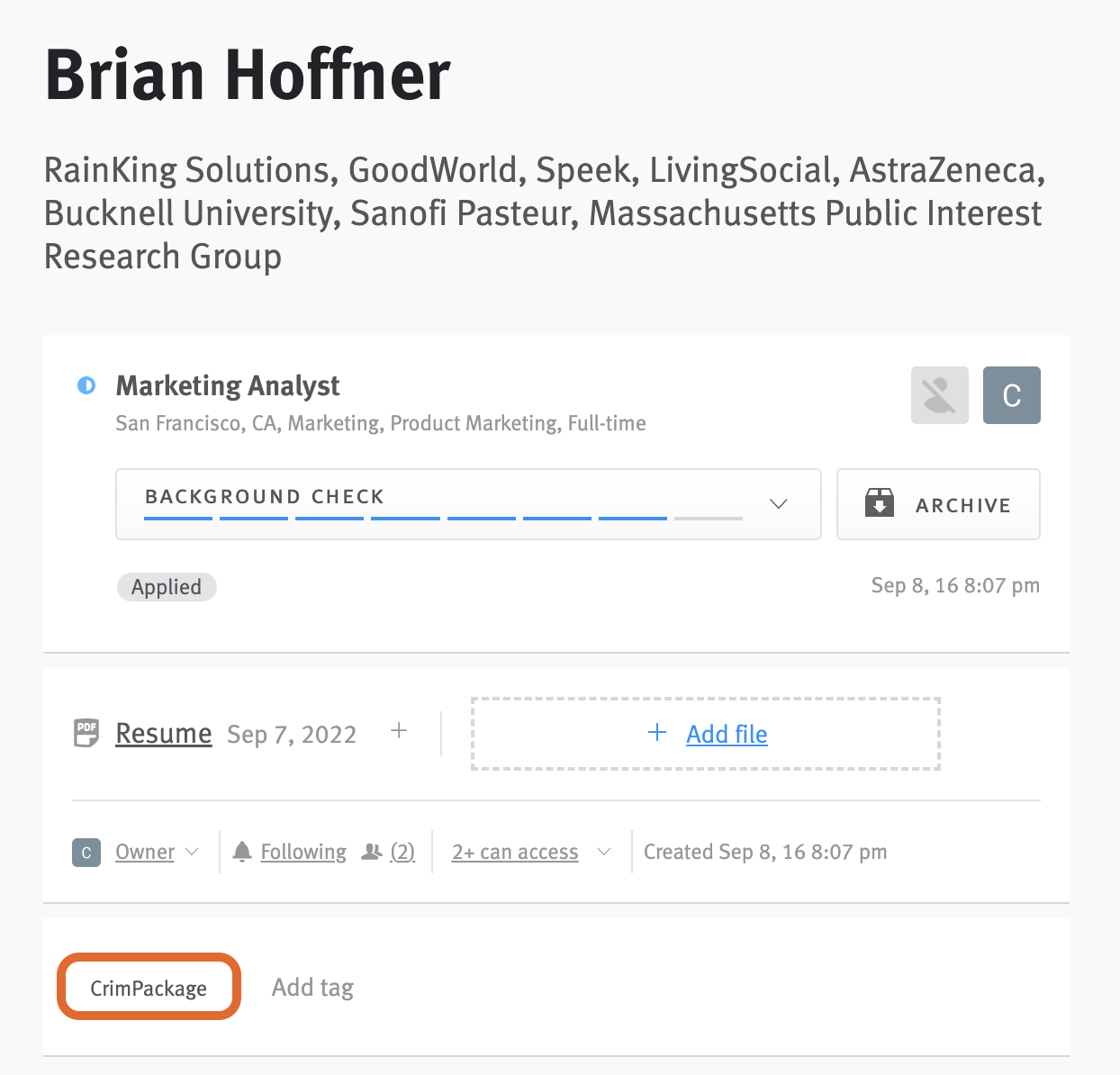Click the 2+ can access link

tap(515, 852)
